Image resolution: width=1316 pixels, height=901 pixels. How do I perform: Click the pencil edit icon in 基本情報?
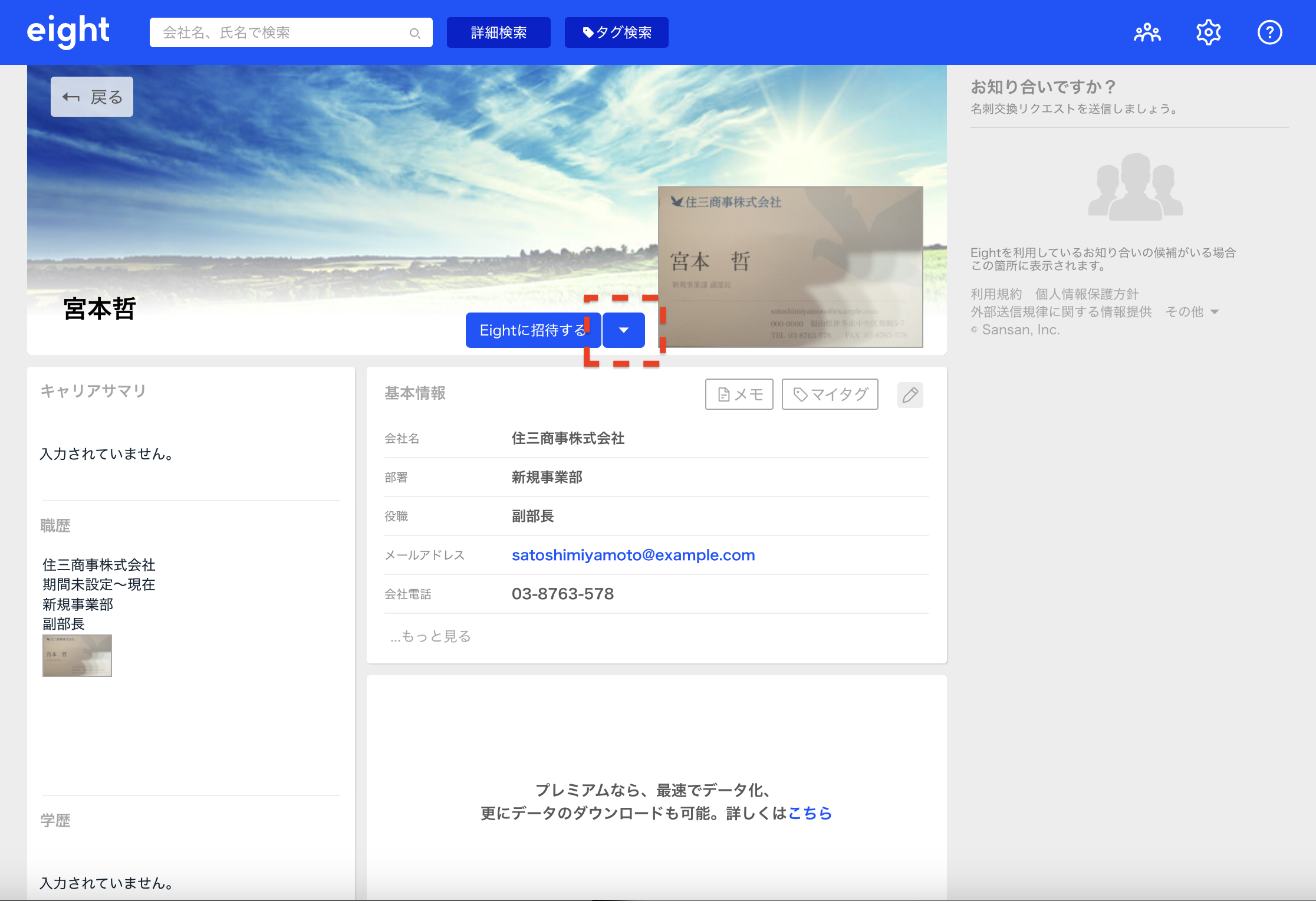point(910,394)
